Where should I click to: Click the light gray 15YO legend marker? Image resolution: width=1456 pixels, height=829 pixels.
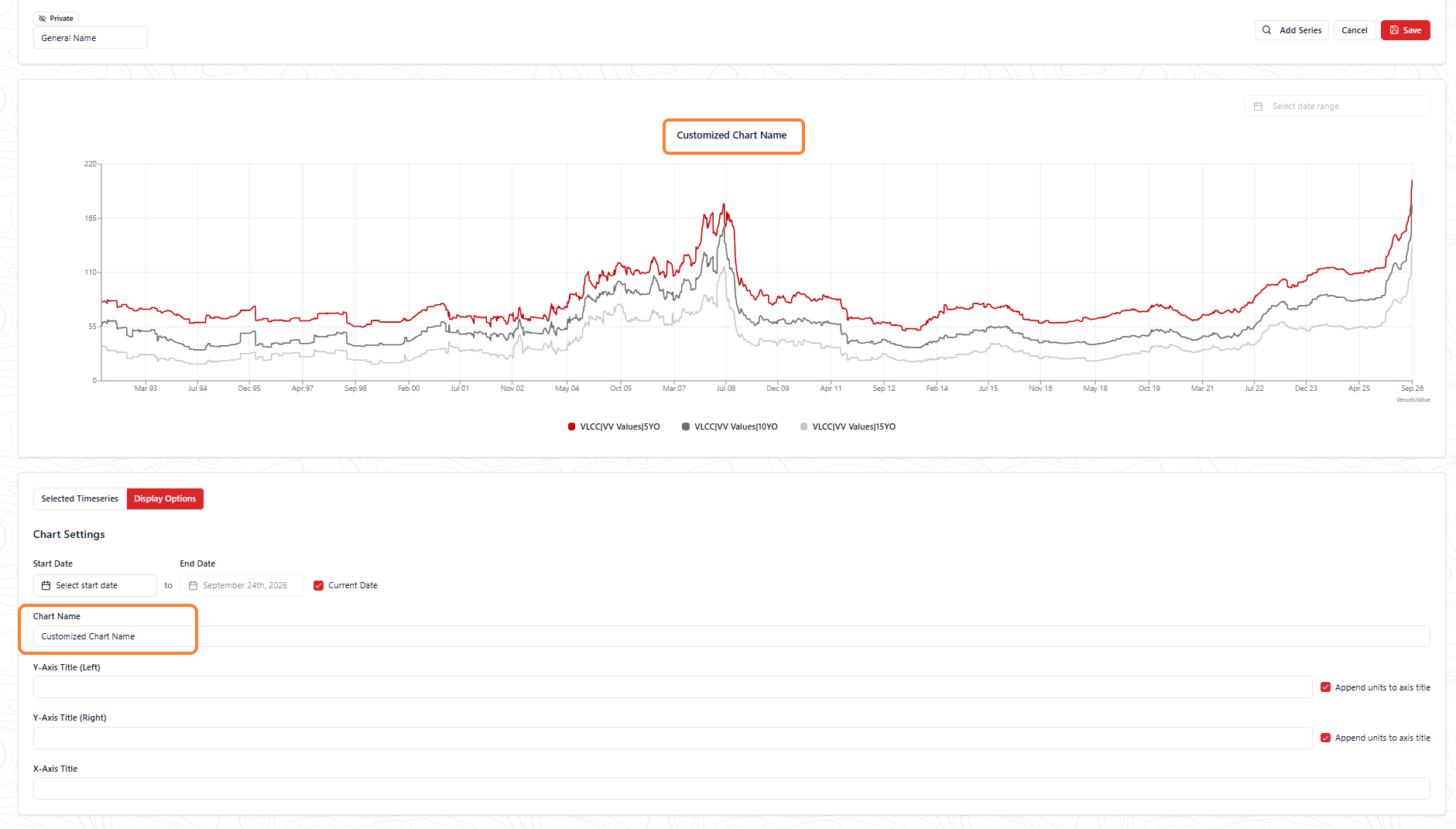pyautogui.click(x=803, y=426)
